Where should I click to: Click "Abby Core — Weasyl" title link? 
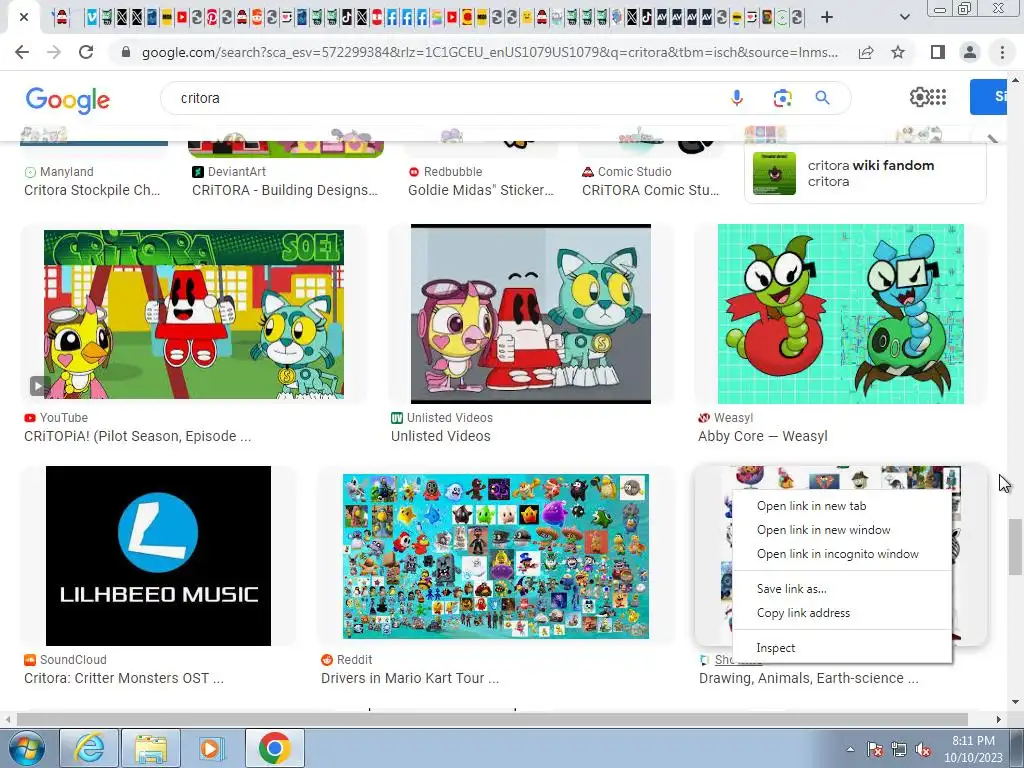coord(763,436)
